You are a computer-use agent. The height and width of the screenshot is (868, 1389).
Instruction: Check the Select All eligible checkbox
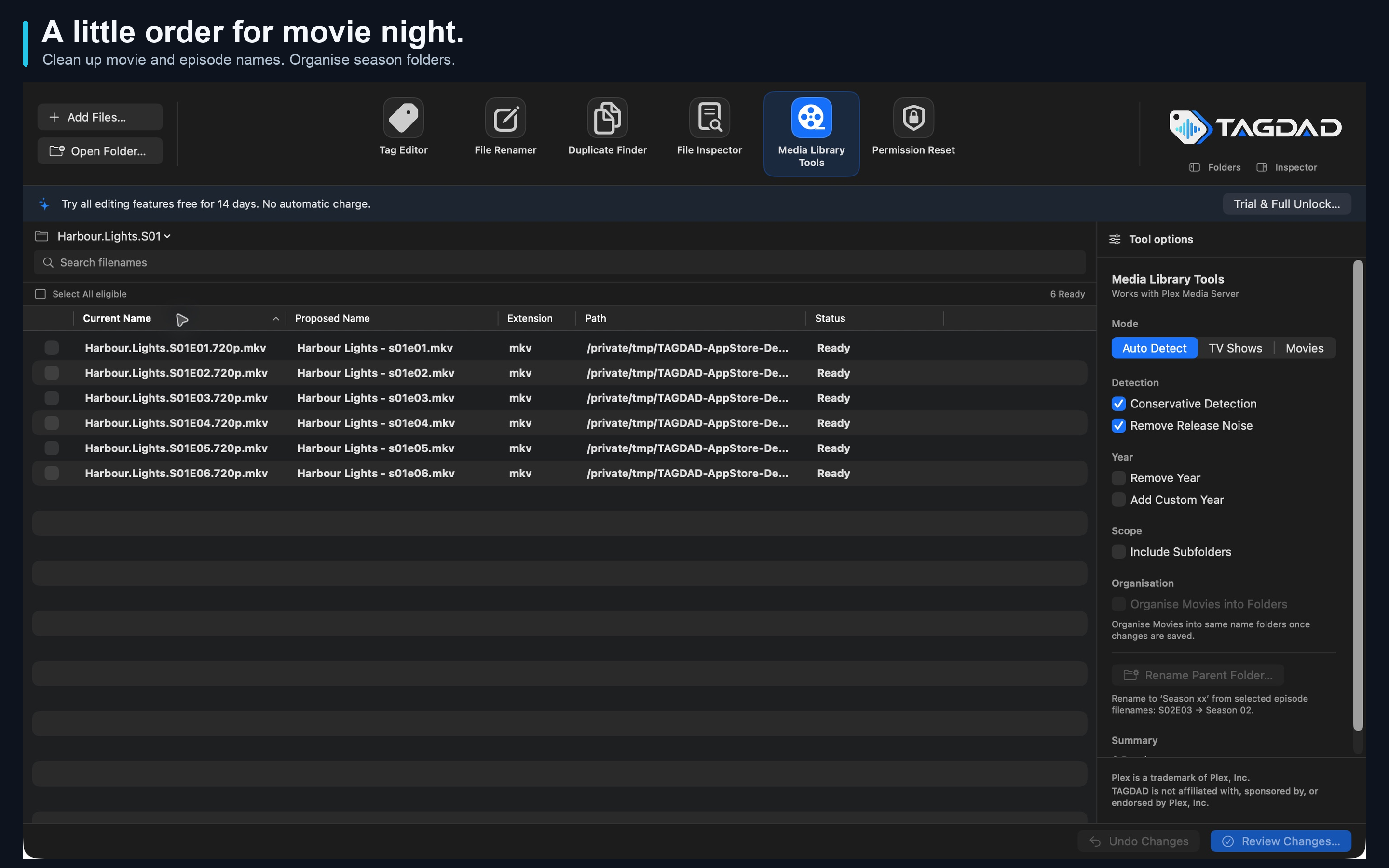click(40, 294)
